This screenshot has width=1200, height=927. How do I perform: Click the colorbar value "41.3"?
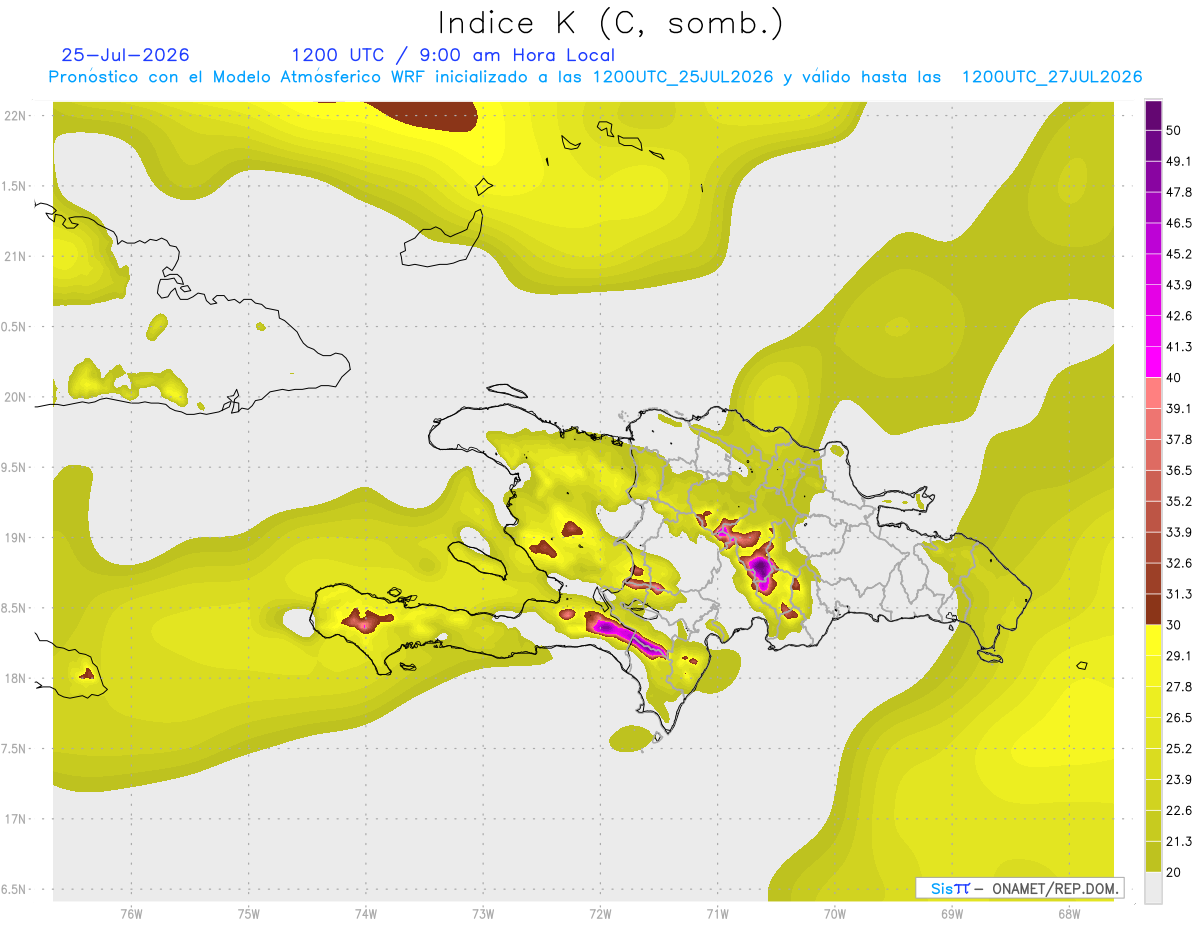point(1179,347)
